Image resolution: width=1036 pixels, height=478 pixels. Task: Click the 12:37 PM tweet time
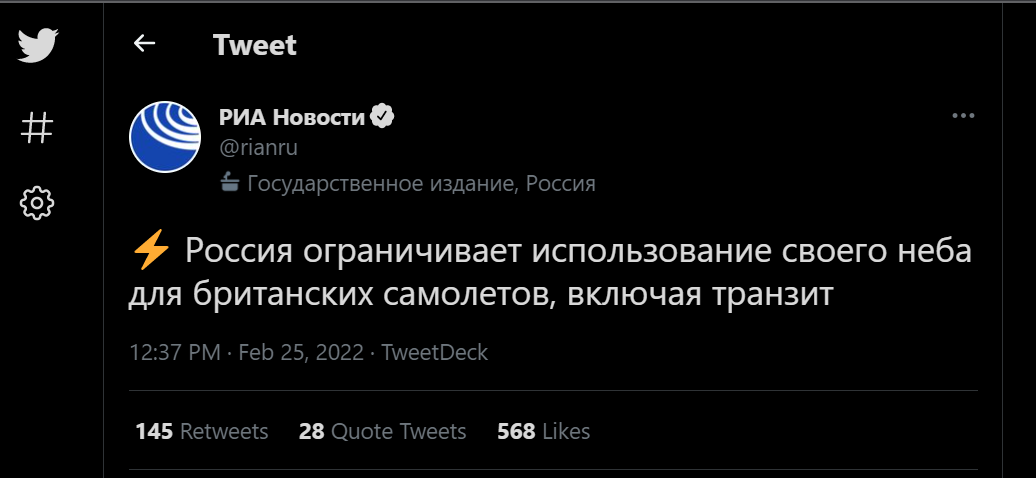tap(176, 353)
